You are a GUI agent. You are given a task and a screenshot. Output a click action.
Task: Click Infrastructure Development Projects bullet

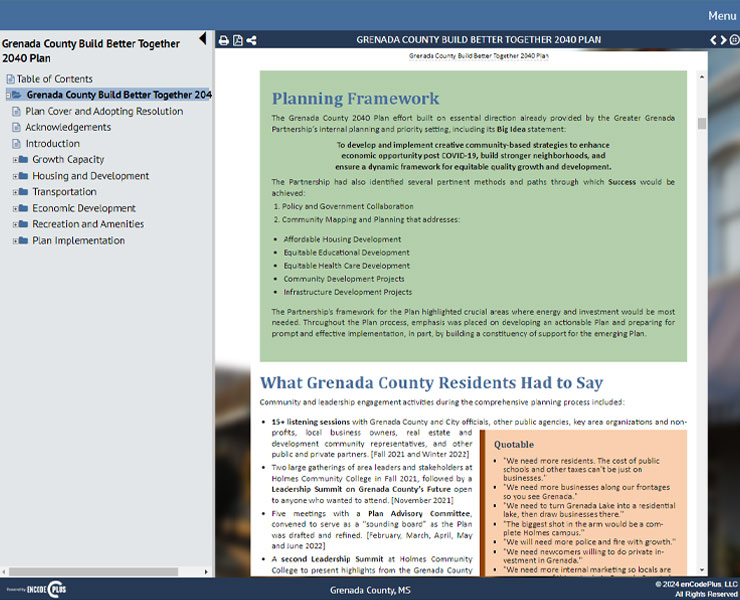pyautogui.click(x=347, y=292)
